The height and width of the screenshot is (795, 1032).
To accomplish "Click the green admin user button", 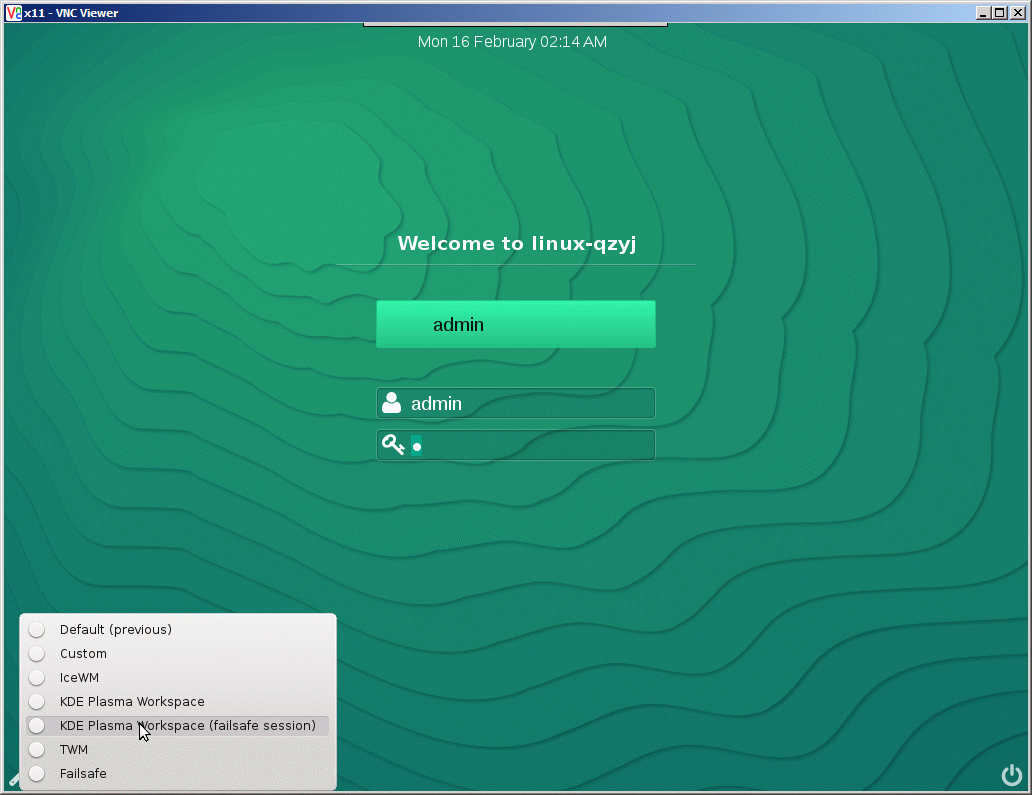I will click(516, 324).
